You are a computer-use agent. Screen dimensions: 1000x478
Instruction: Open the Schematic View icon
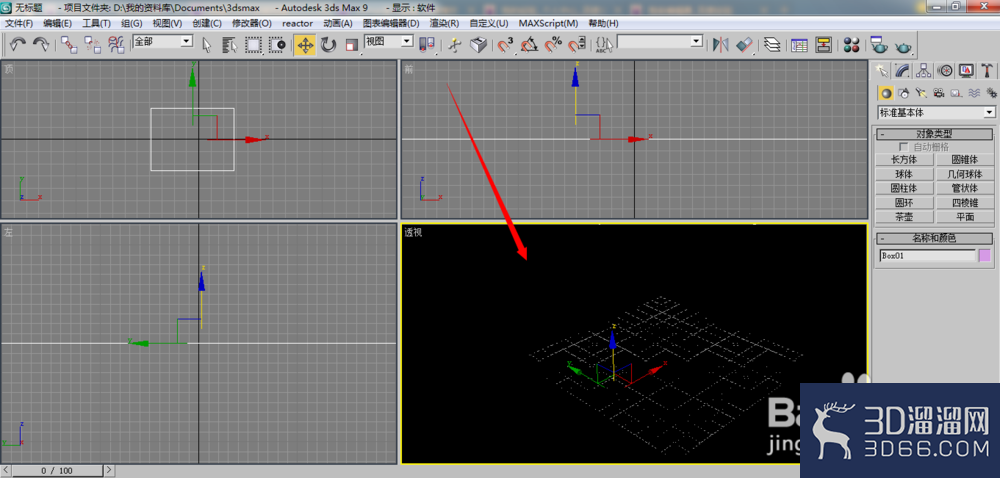823,45
